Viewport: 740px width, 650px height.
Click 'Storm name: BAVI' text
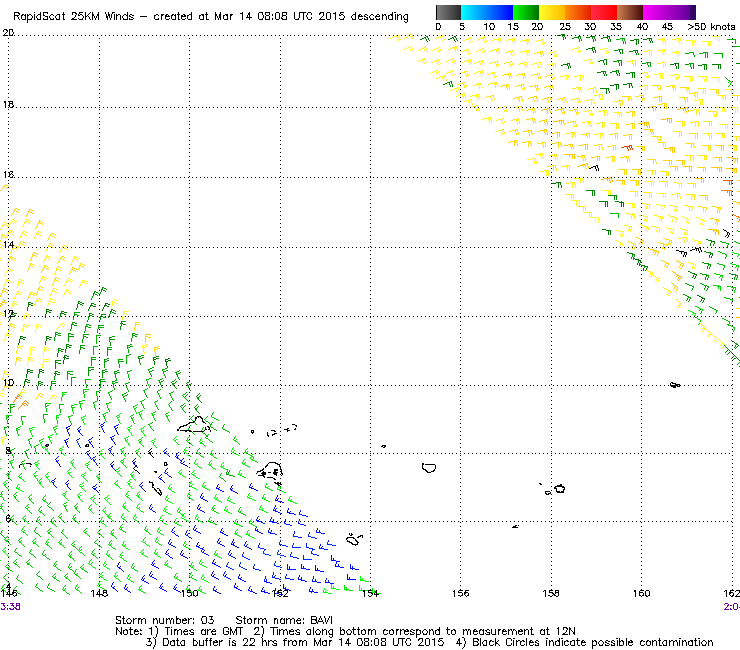[x=284, y=620]
